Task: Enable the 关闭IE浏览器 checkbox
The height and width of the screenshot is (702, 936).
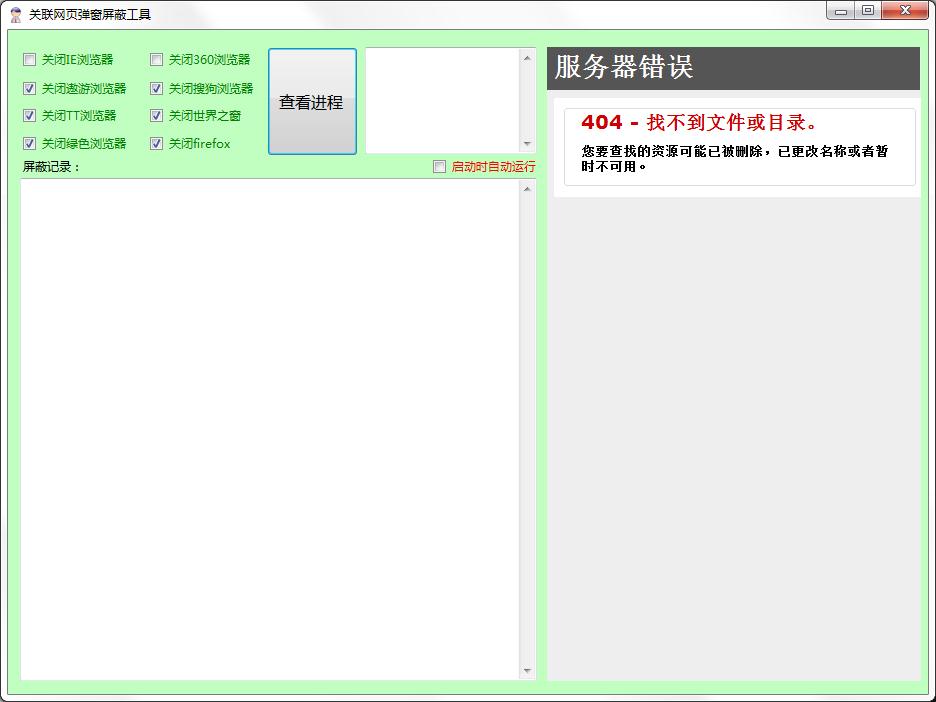Action: pyautogui.click(x=30, y=60)
